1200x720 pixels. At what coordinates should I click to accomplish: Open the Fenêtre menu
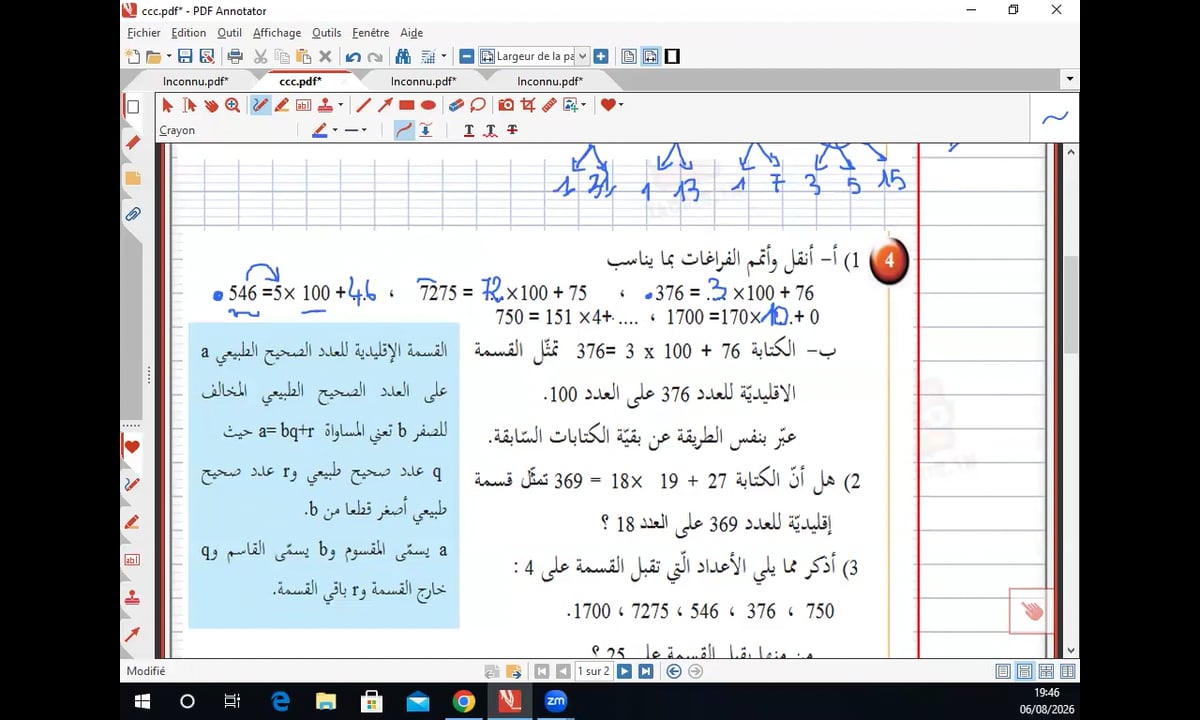coord(371,33)
